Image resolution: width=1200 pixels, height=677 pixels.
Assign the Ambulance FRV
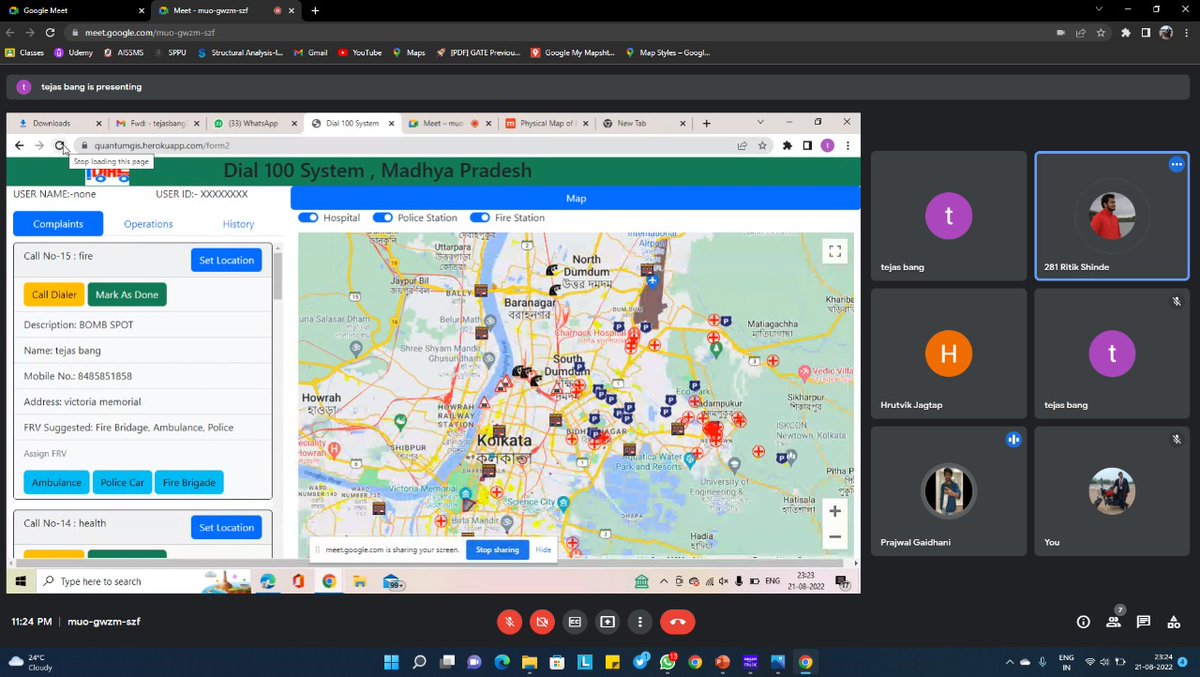pos(56,482)
